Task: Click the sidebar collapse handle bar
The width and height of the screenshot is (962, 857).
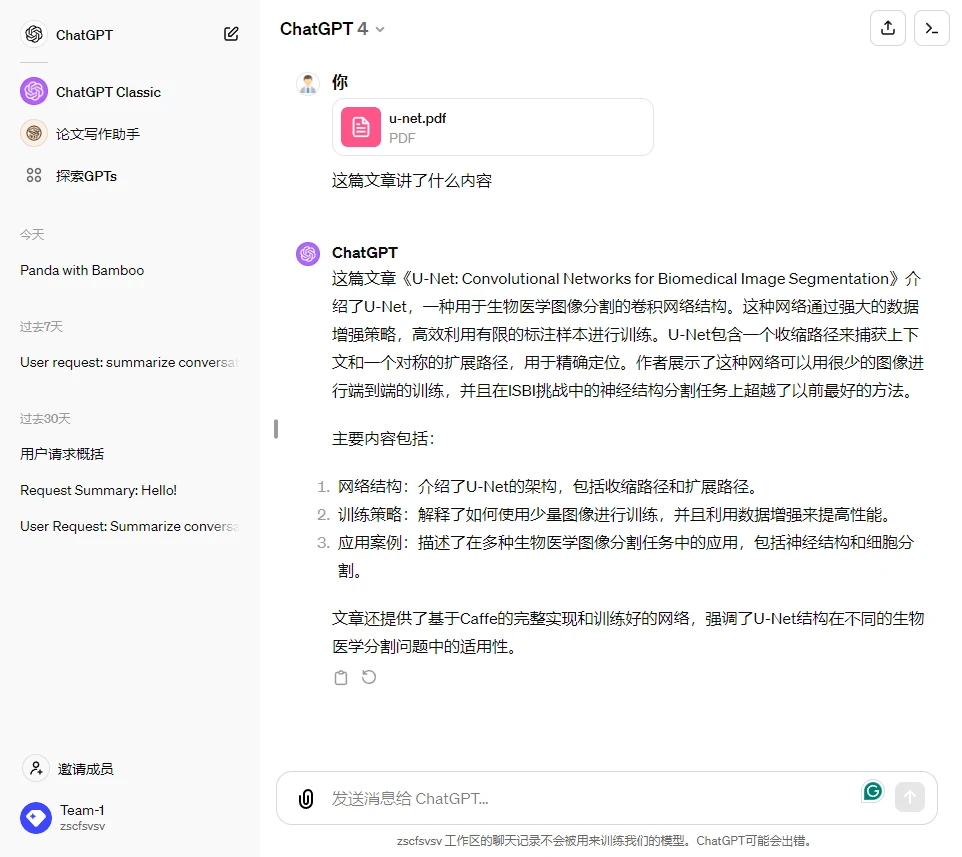Action: (276, 429)
